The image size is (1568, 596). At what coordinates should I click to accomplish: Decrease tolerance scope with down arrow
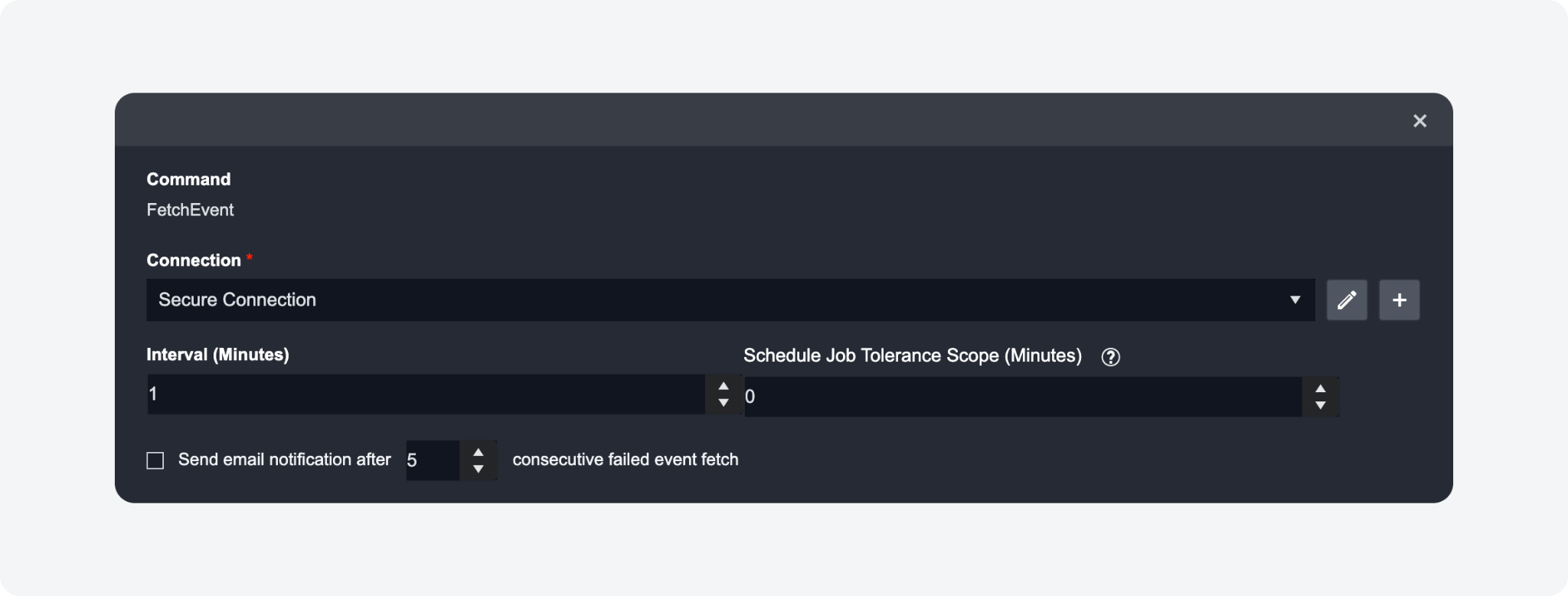[x=1320, y=405]
